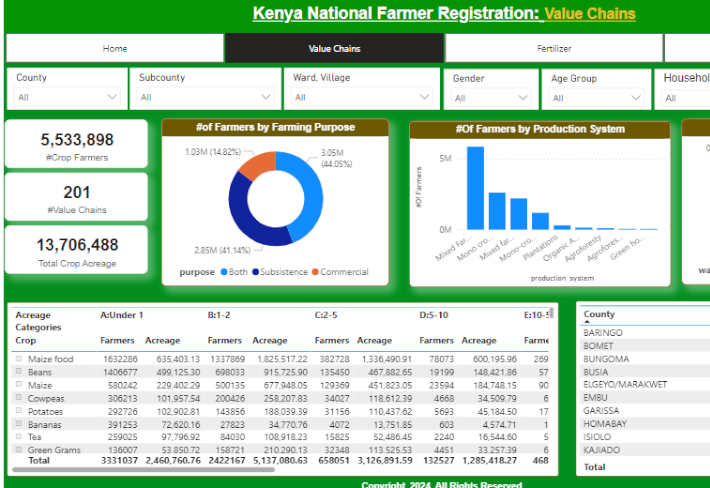Expand the Green Grams row
The image size is (710, 488).
point(19,450)
